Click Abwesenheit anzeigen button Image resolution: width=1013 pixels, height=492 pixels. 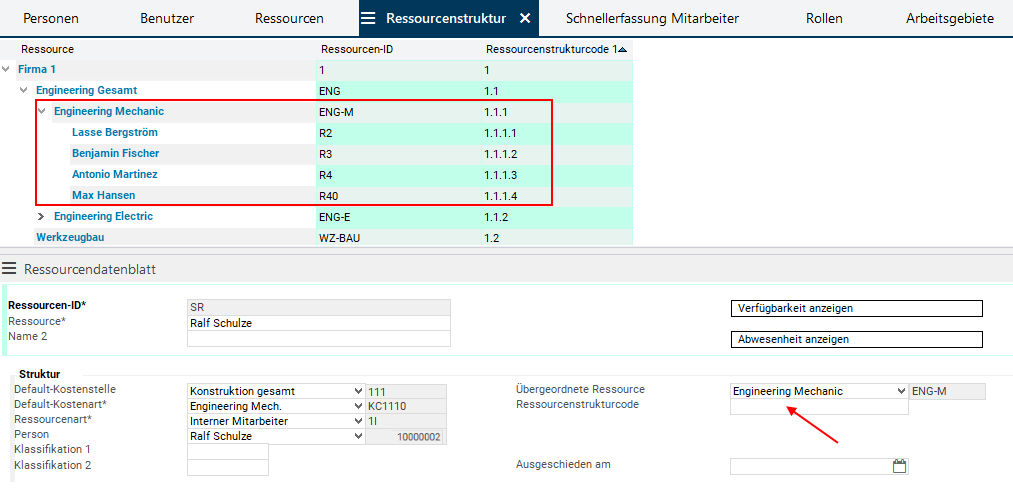(x=857, y=339)
